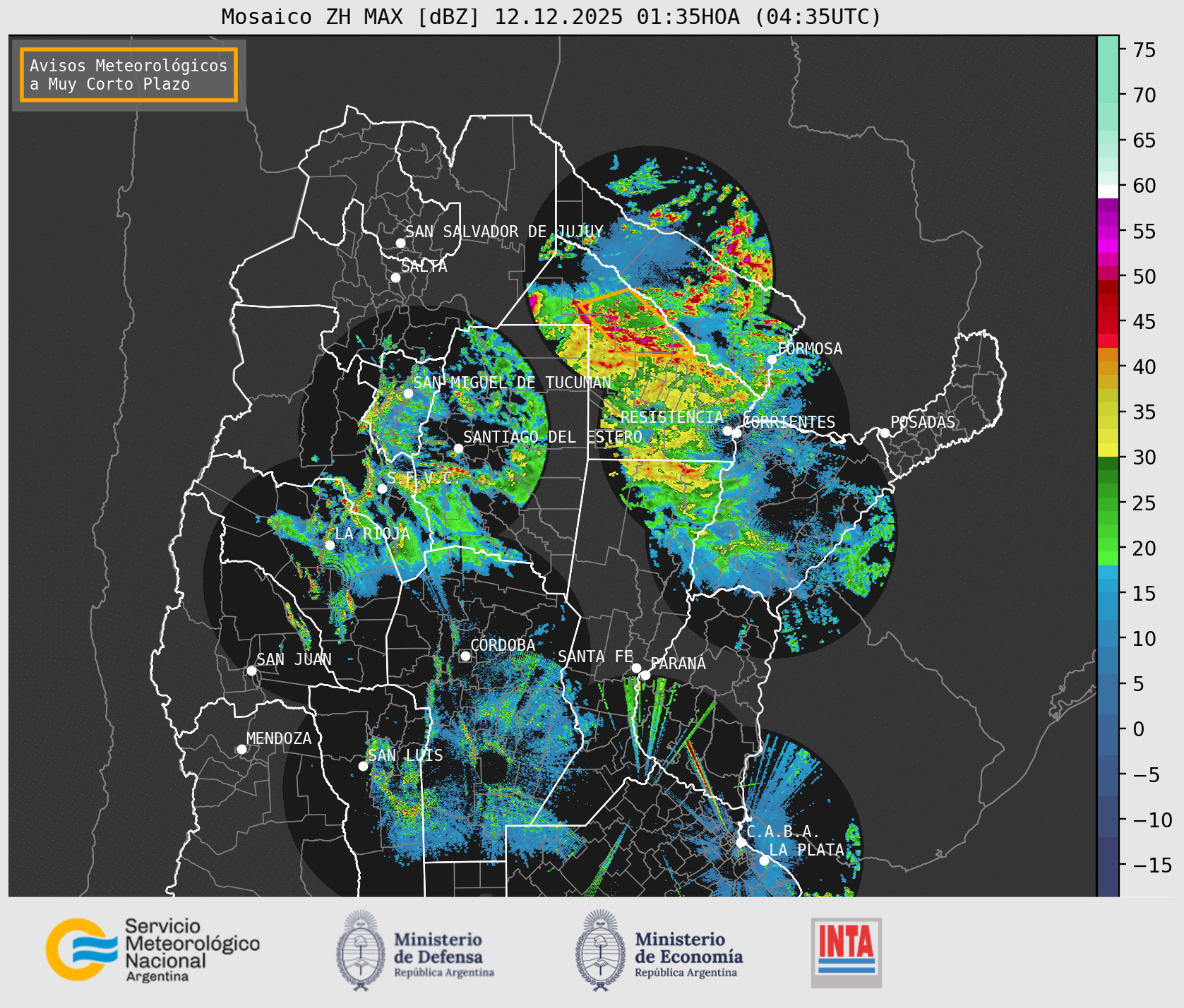Select the C.A.B.A. city marker
Screen dimensions: 1184x1008
pyautogui.click(x=741, y=842)
